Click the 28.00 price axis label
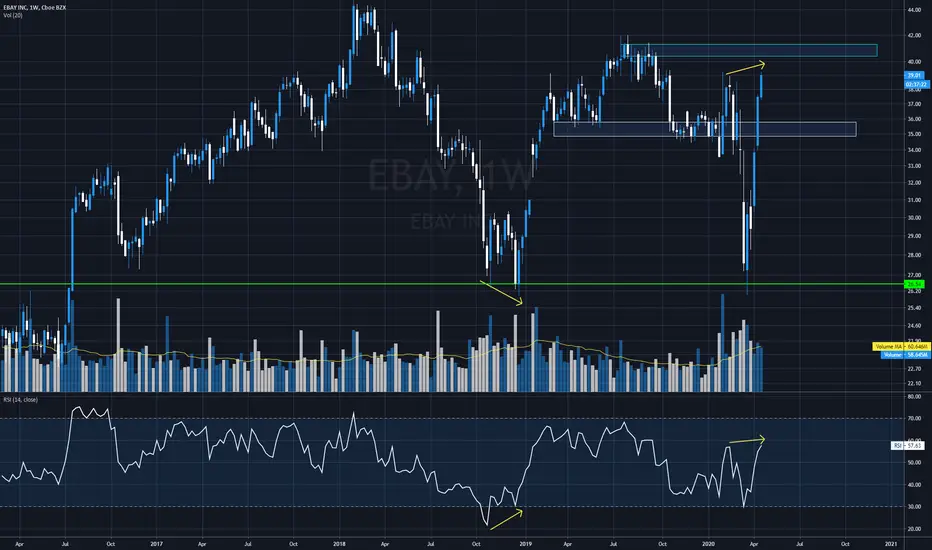Screen dimensions: 932x550 point(914,255)
